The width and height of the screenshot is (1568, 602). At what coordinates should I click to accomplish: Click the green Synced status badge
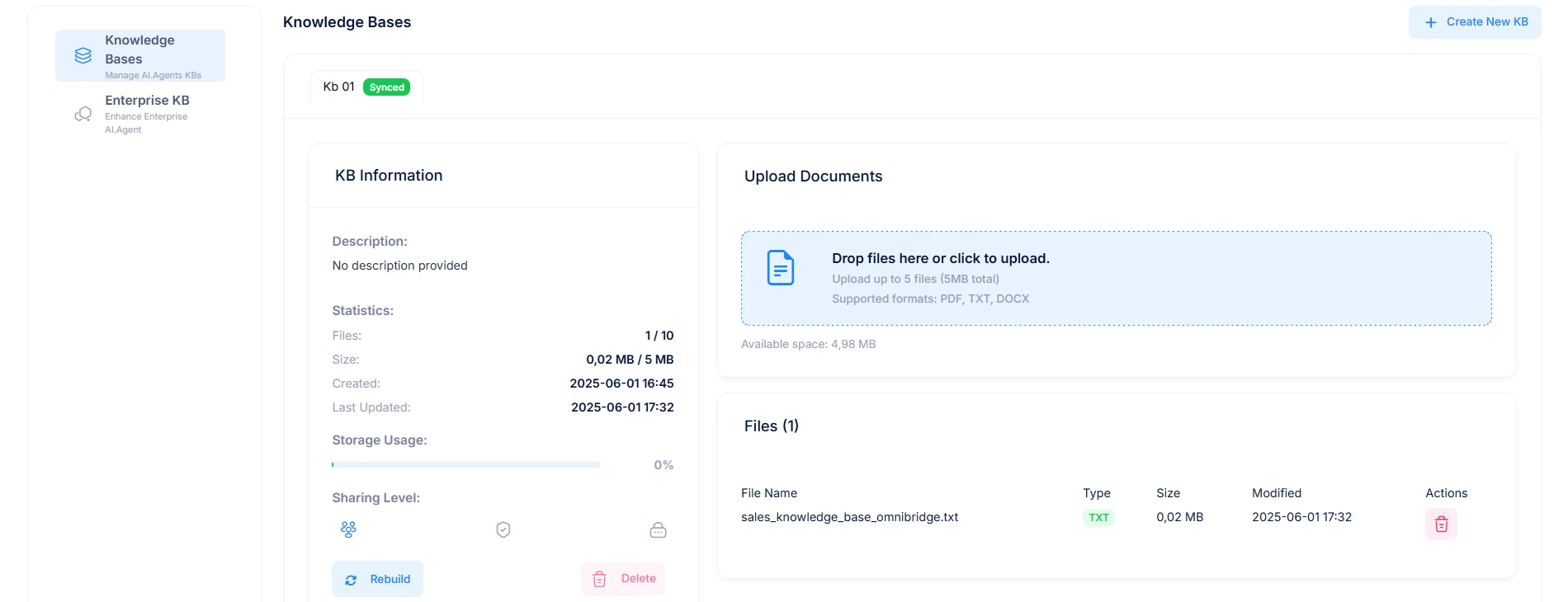pos(386,87)
